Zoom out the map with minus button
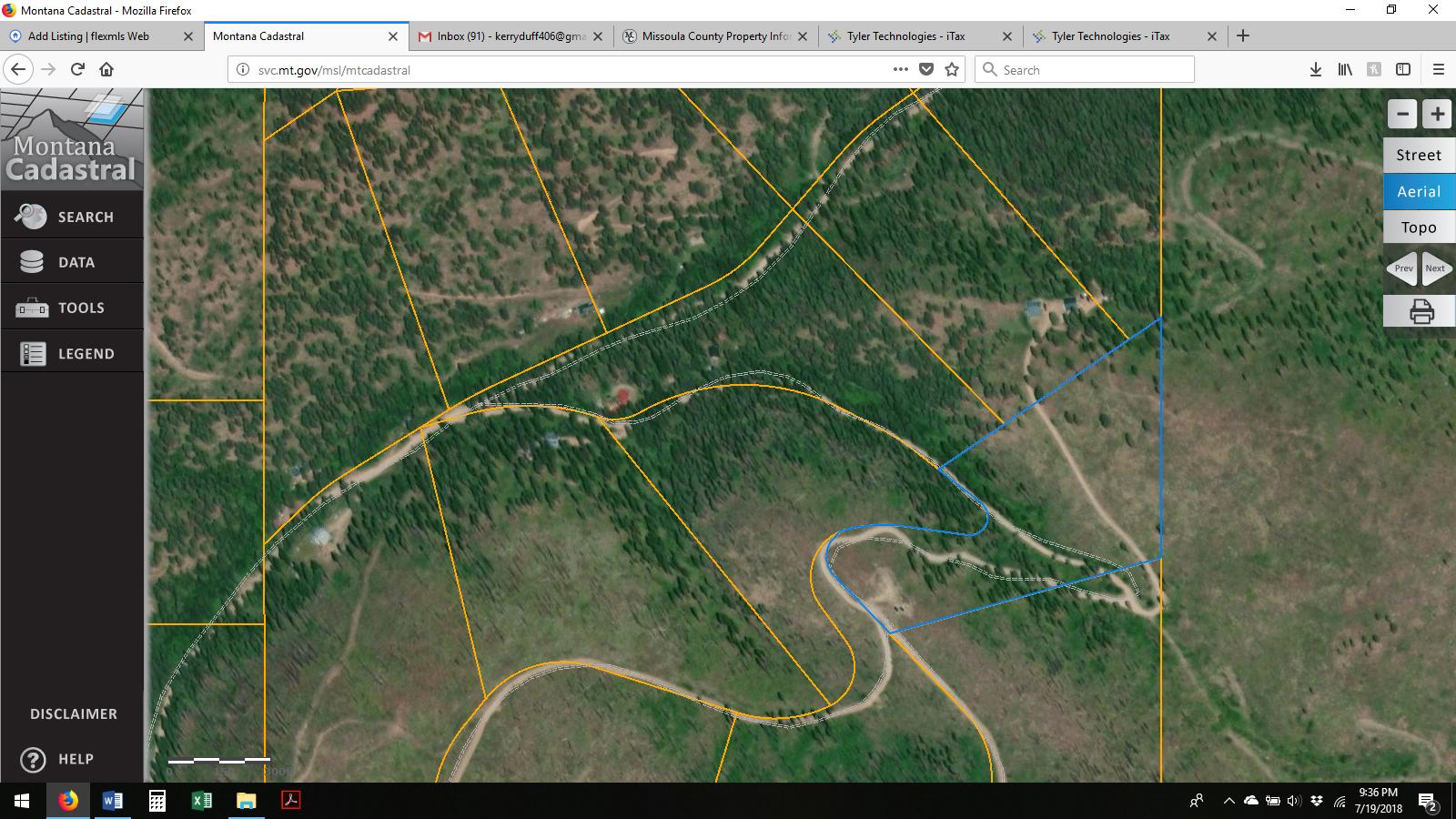 (1402, 114)
